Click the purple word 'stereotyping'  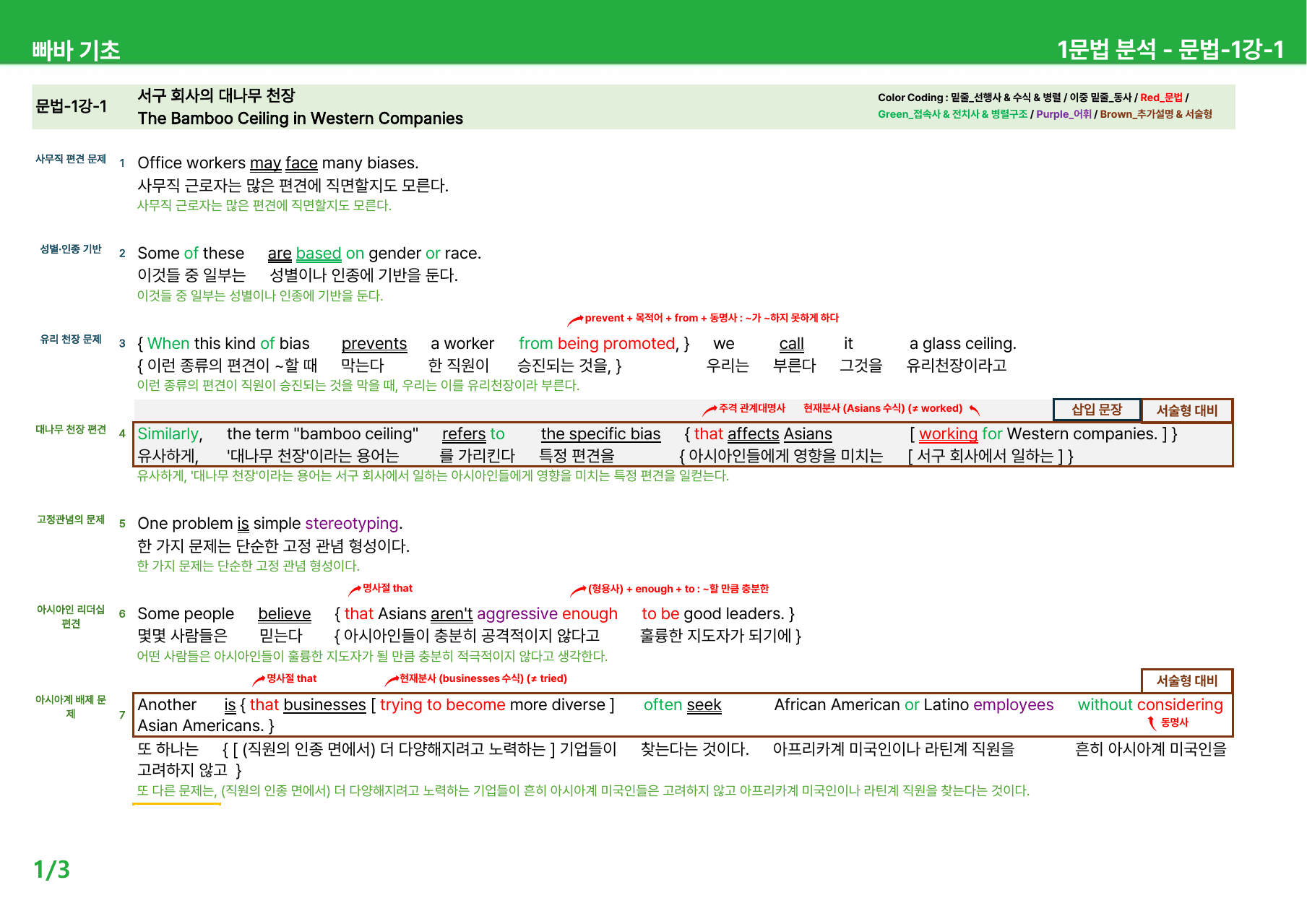pyautogui.click(x=352, y=524)
